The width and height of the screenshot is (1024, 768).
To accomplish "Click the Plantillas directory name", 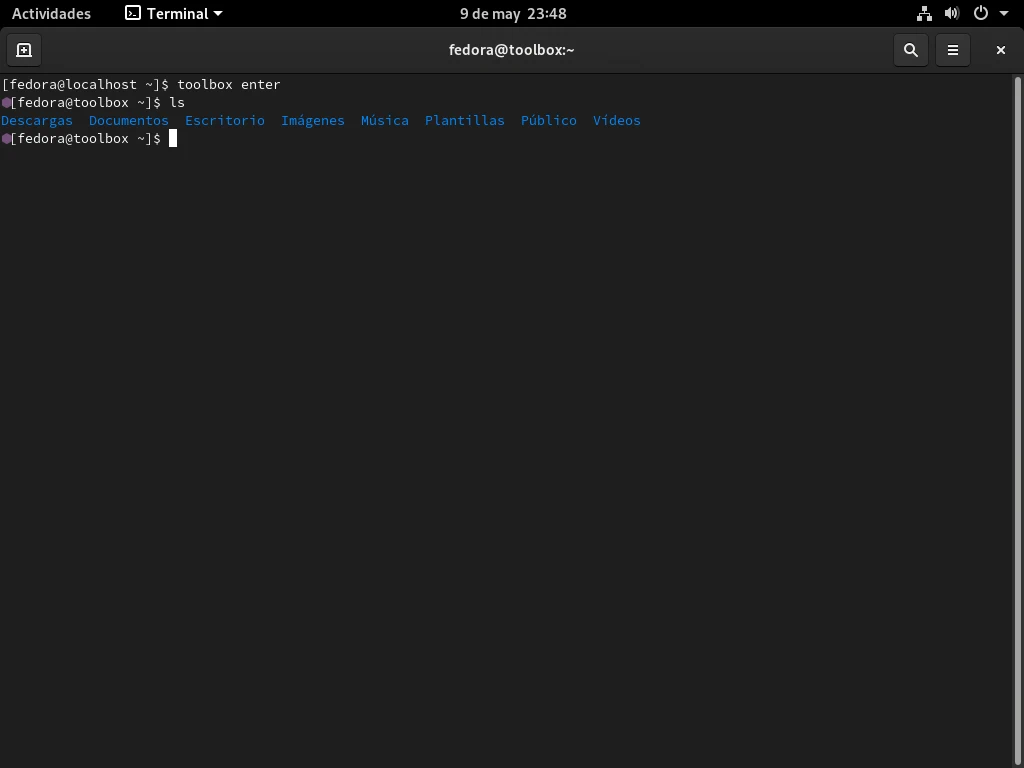I will pyautogui.click(x=465, y=121).
